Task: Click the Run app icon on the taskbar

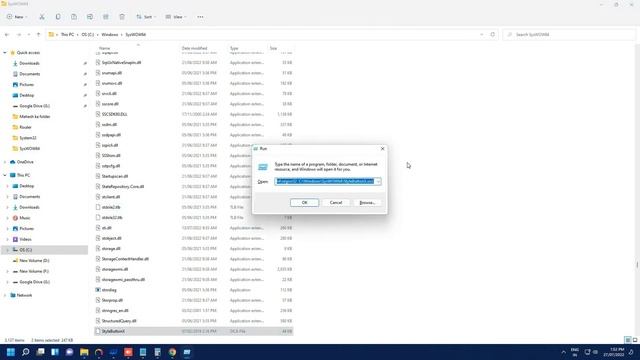Action: coord(187,352)
